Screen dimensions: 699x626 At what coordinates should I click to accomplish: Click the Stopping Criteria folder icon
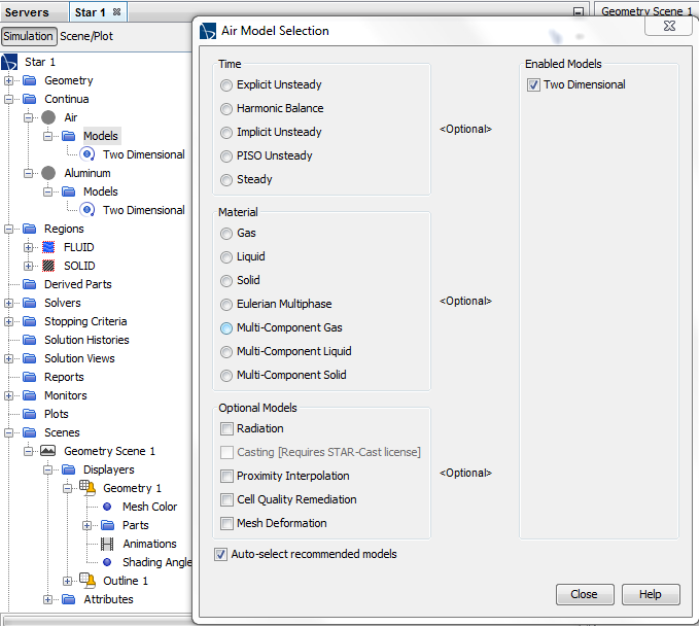pos(29,321)
